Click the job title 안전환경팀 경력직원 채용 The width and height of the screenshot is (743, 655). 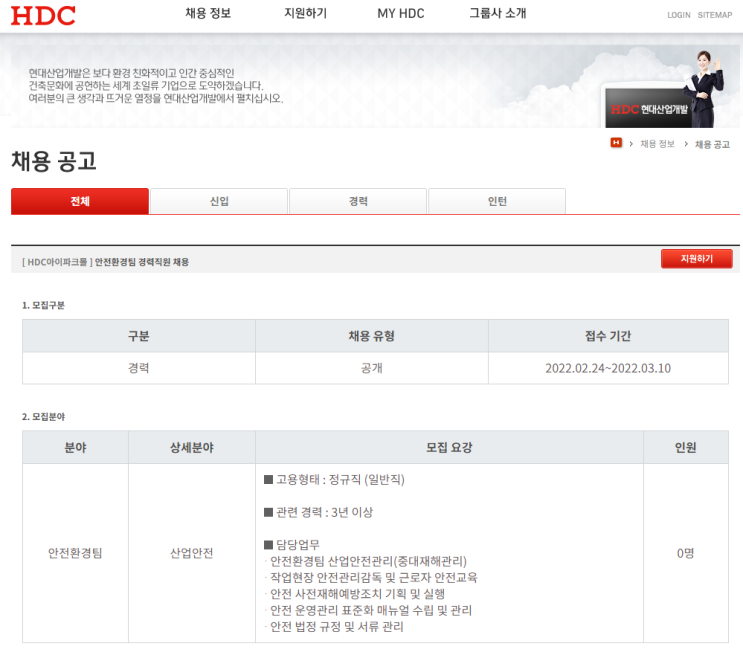pyautogui.click(x=142, y=262)
